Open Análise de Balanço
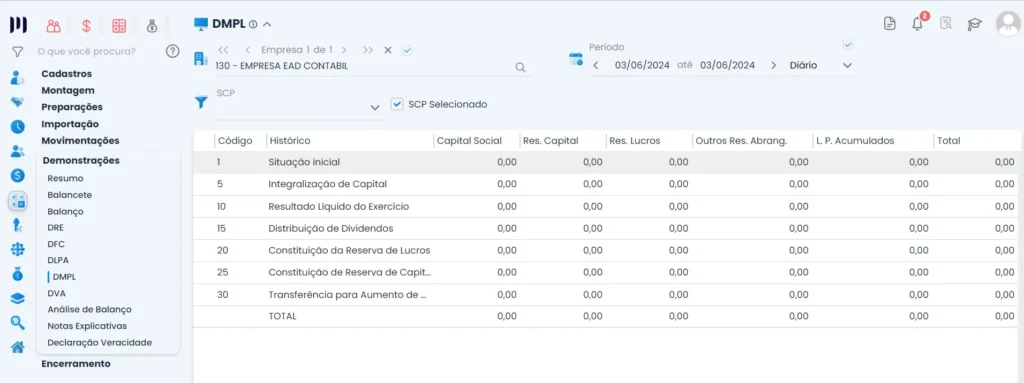Viewport: 1024px width, 383px height. tap(89, 309)
